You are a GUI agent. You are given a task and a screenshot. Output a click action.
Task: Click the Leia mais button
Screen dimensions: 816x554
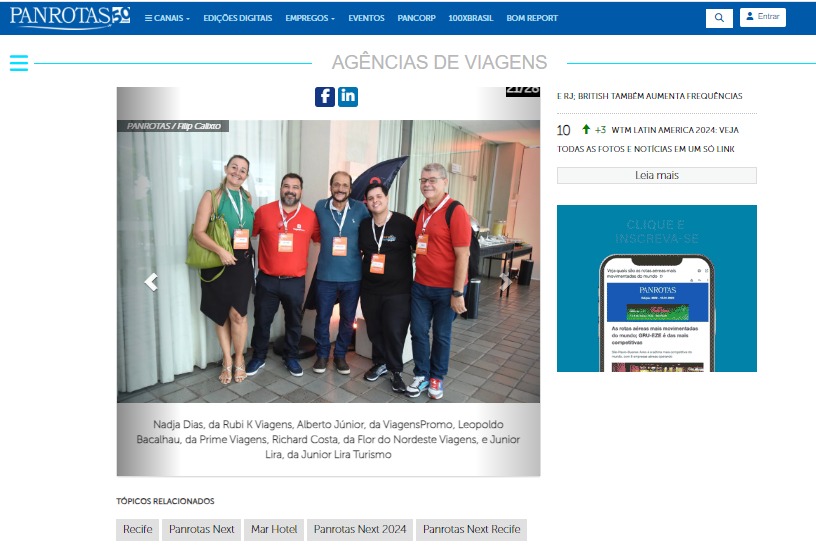pos(656,175)
